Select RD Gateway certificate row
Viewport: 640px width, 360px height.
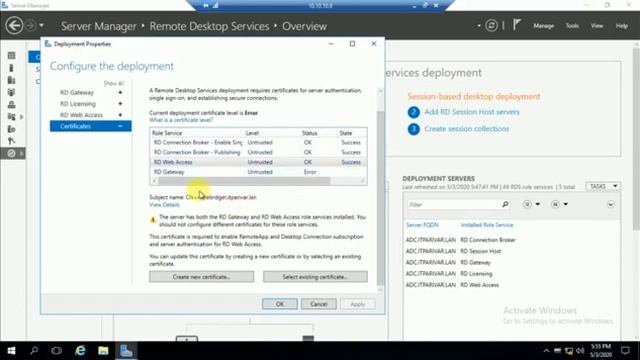click(x=258, y=172)
